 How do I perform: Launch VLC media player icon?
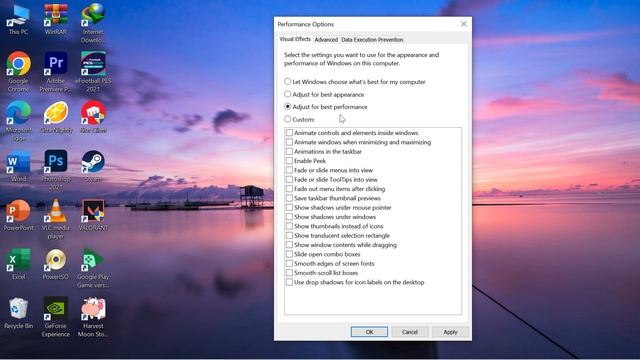click(x=56, y=219)
